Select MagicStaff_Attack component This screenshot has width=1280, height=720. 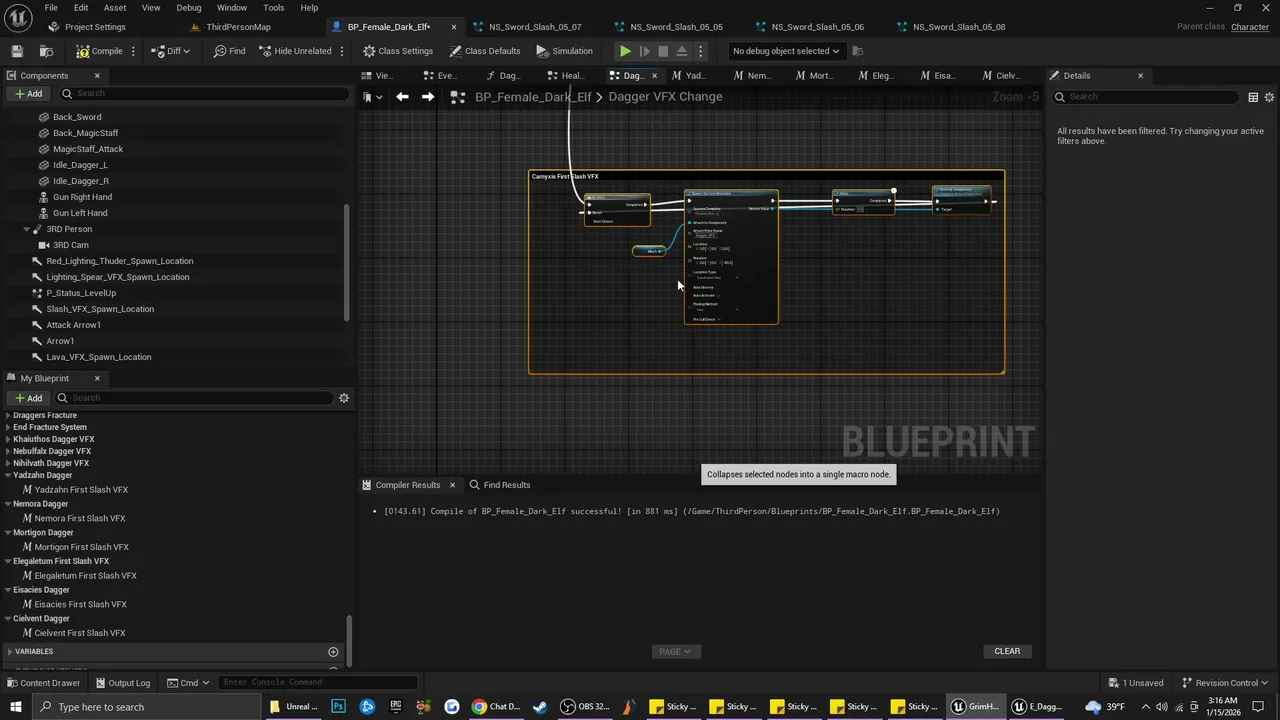[x=88, y=149]
